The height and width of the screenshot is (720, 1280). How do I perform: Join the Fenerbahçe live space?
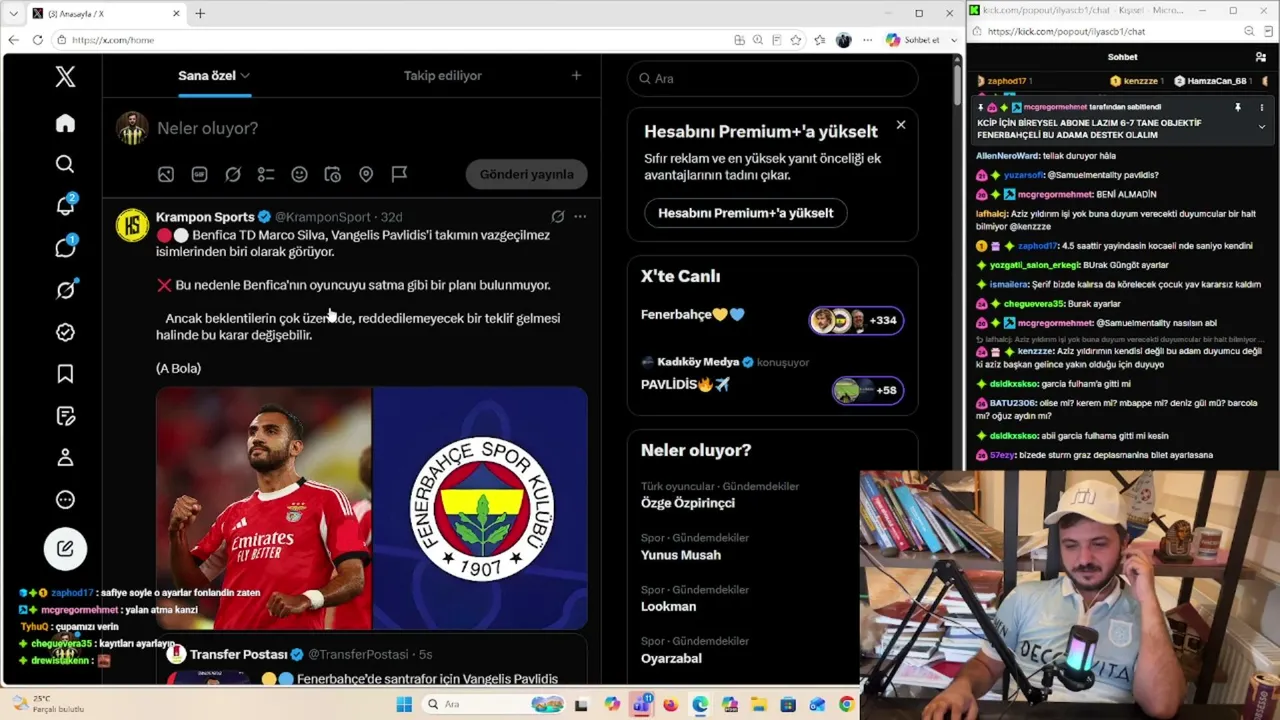[x=772, y=318]
